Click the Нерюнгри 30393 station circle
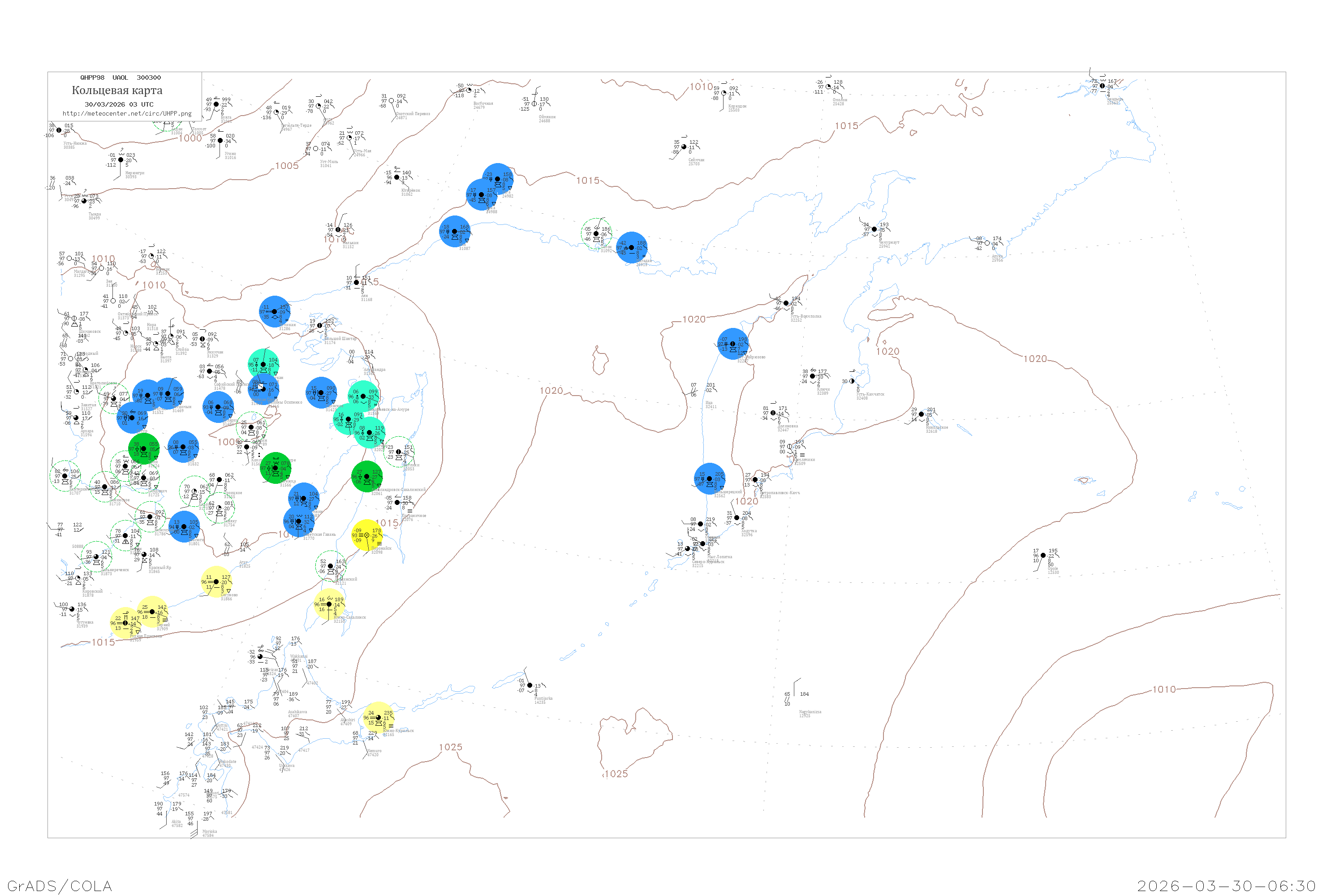 tap(121, 160)
